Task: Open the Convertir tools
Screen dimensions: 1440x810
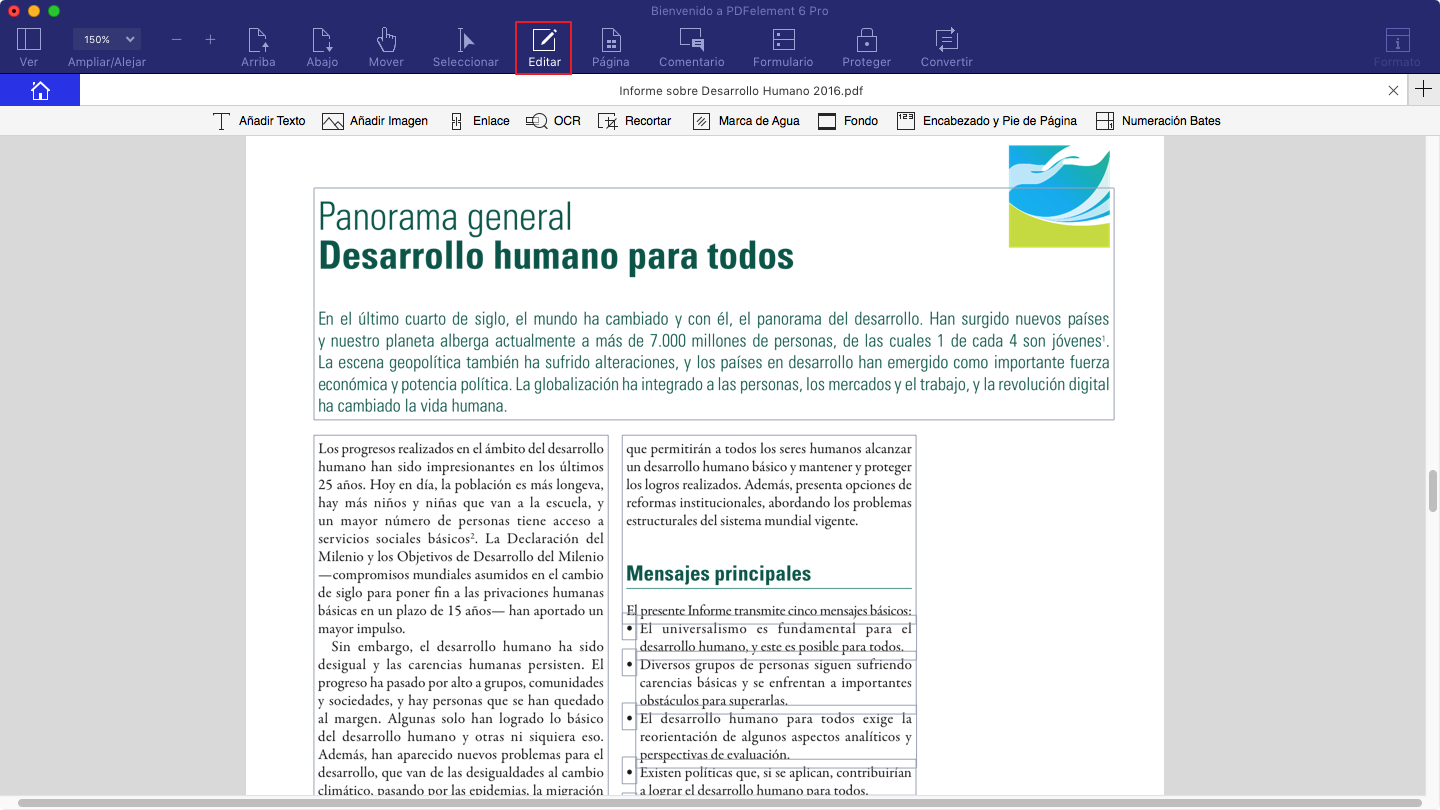Action: click(946, 48)
